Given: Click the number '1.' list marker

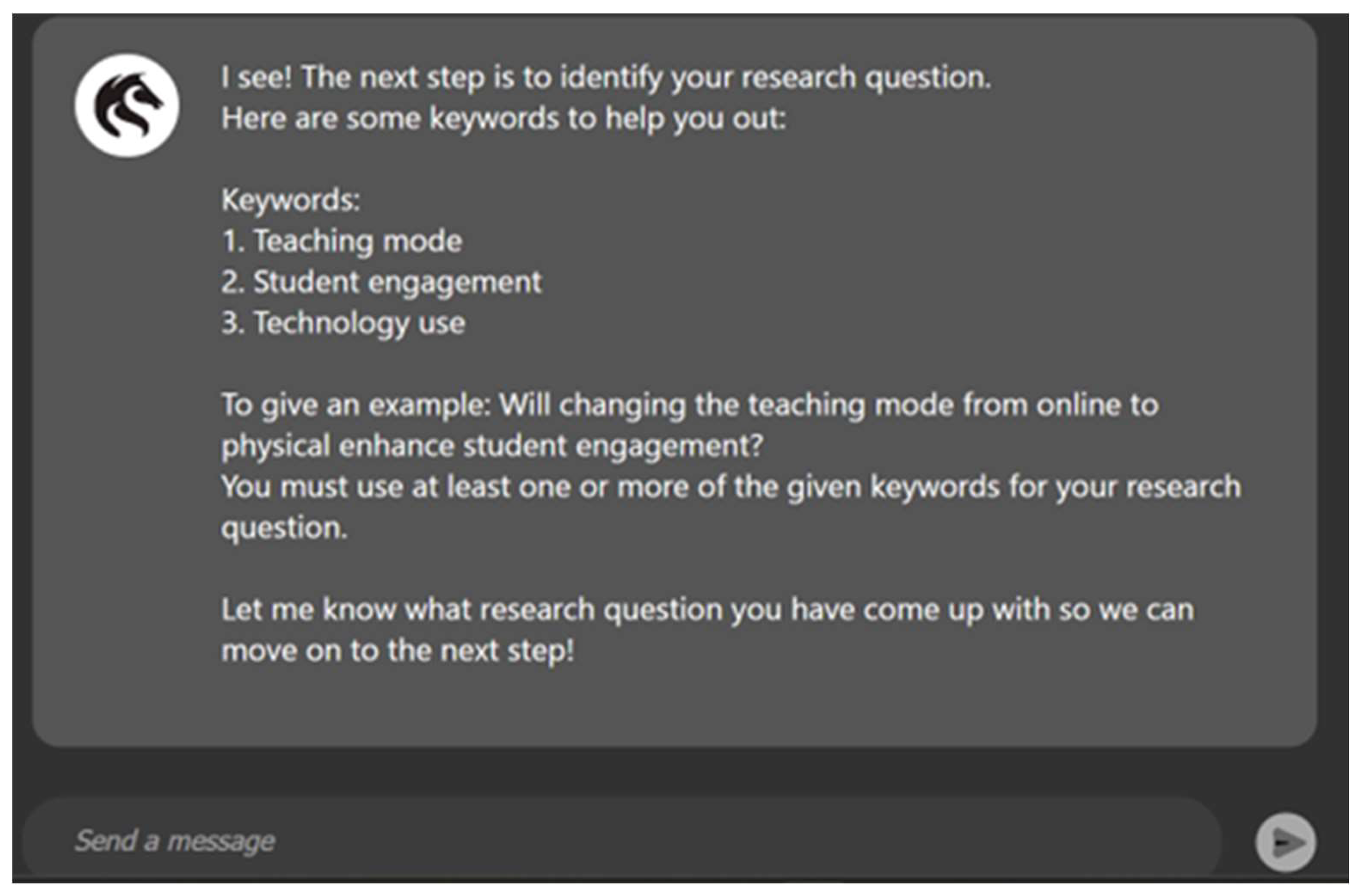Looking at the screenshot, I should coord(233,241).
